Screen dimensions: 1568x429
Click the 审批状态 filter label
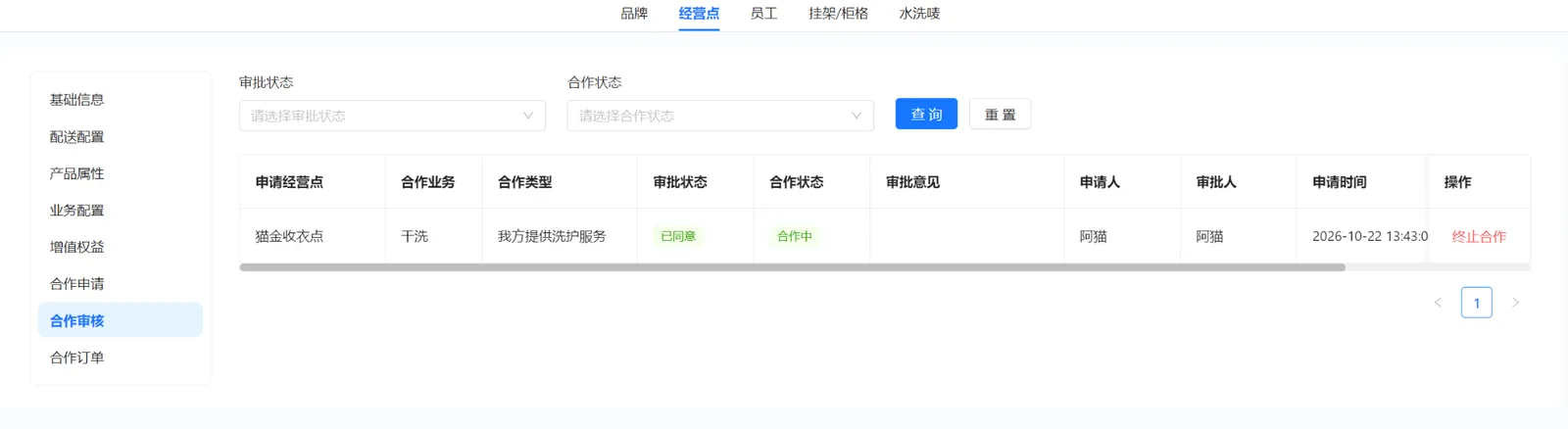[x=267, y=82]
